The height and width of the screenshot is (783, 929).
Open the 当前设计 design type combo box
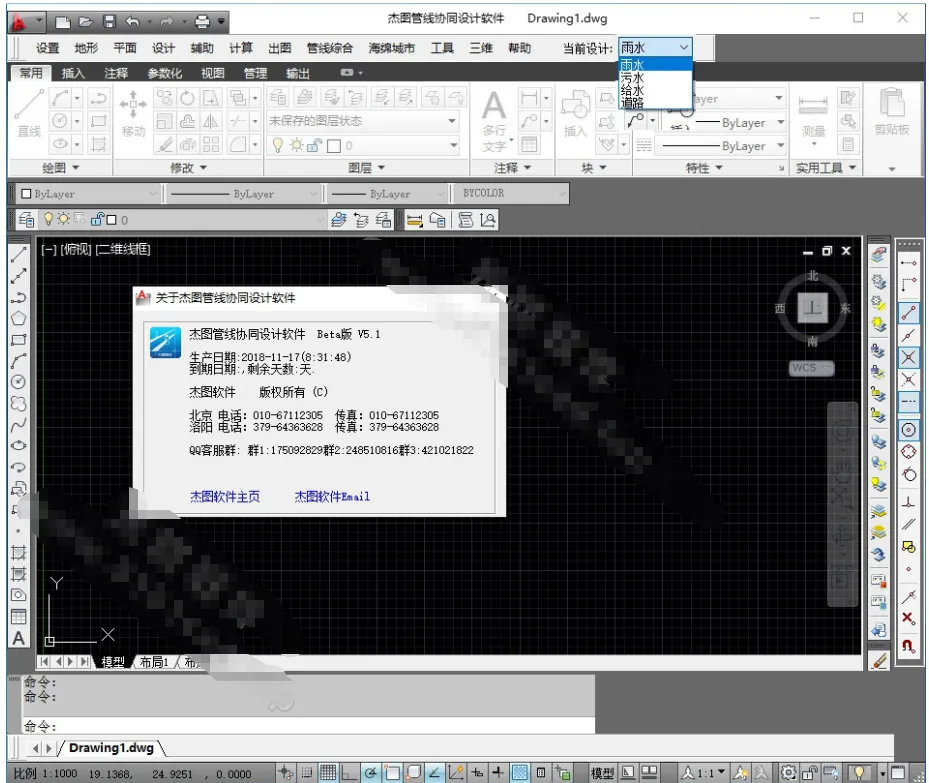pos(655,47)
